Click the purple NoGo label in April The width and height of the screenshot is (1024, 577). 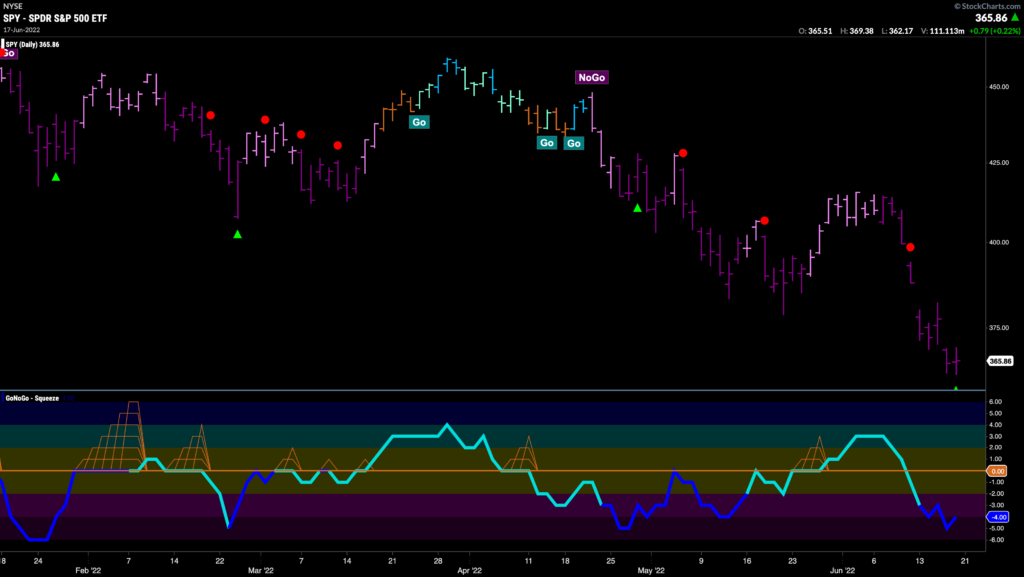point(592,78)
